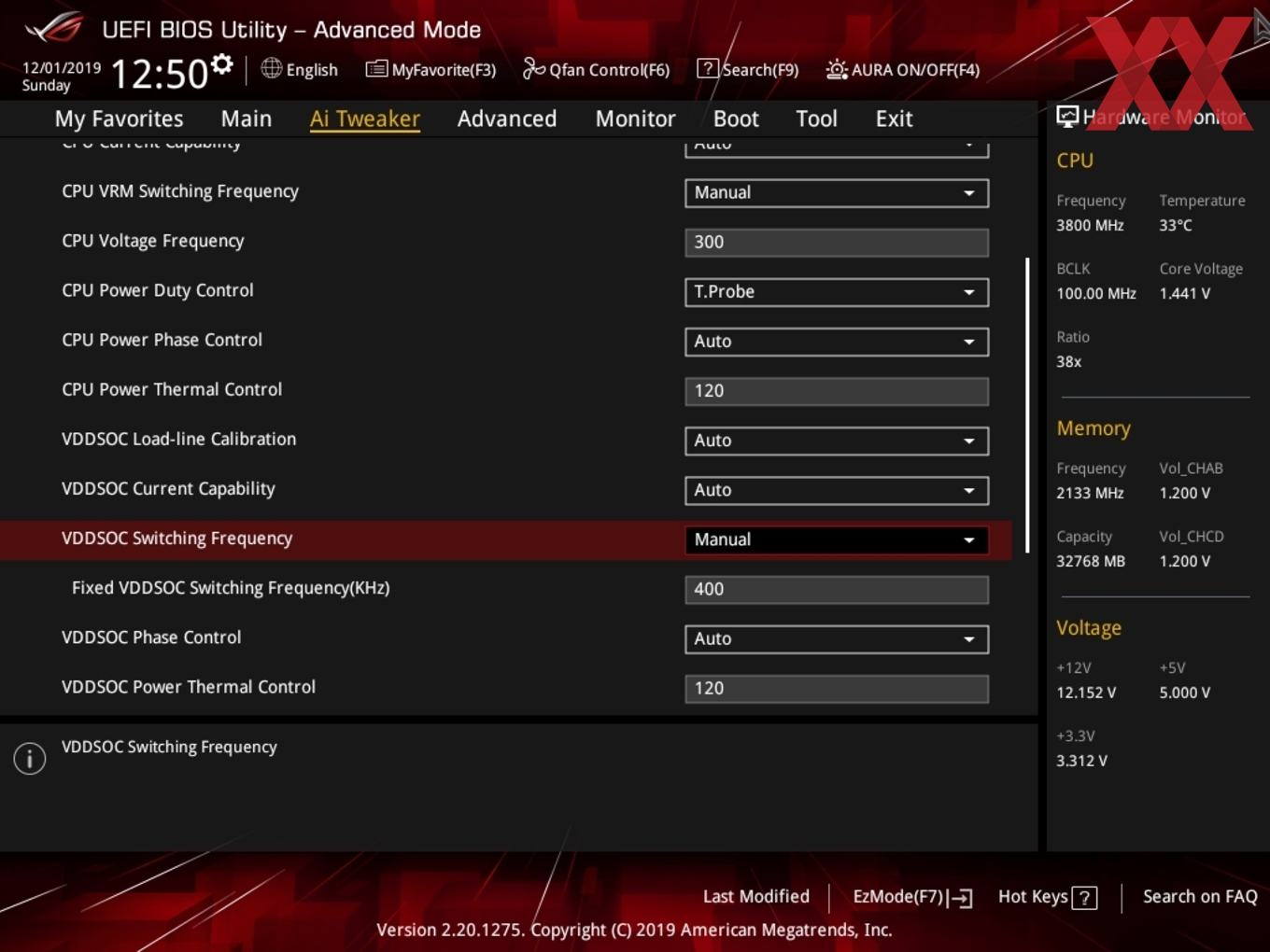Select the CPU Voltage Frequency label
Viewport: 1270px width, 952px height.
pos(153,241)
